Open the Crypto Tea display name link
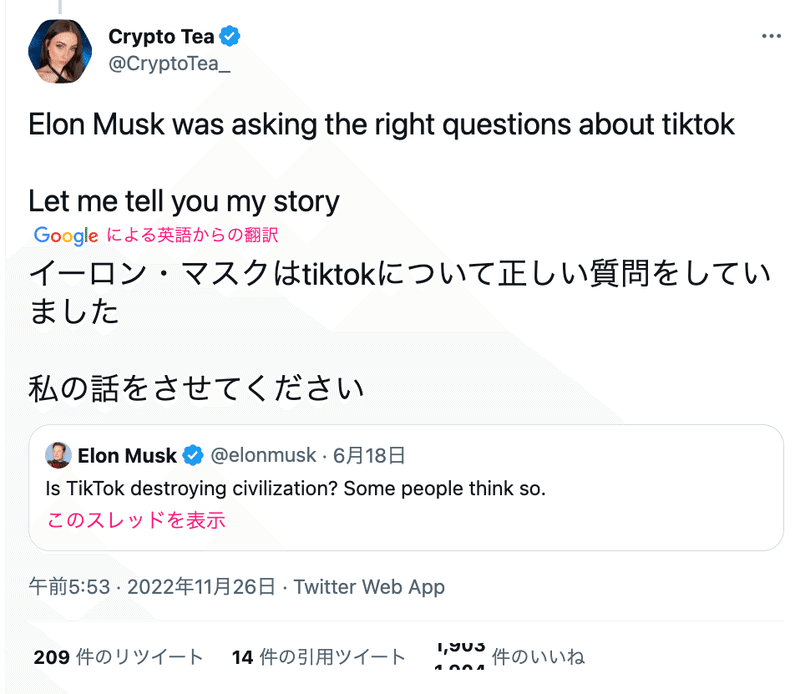 161,36
